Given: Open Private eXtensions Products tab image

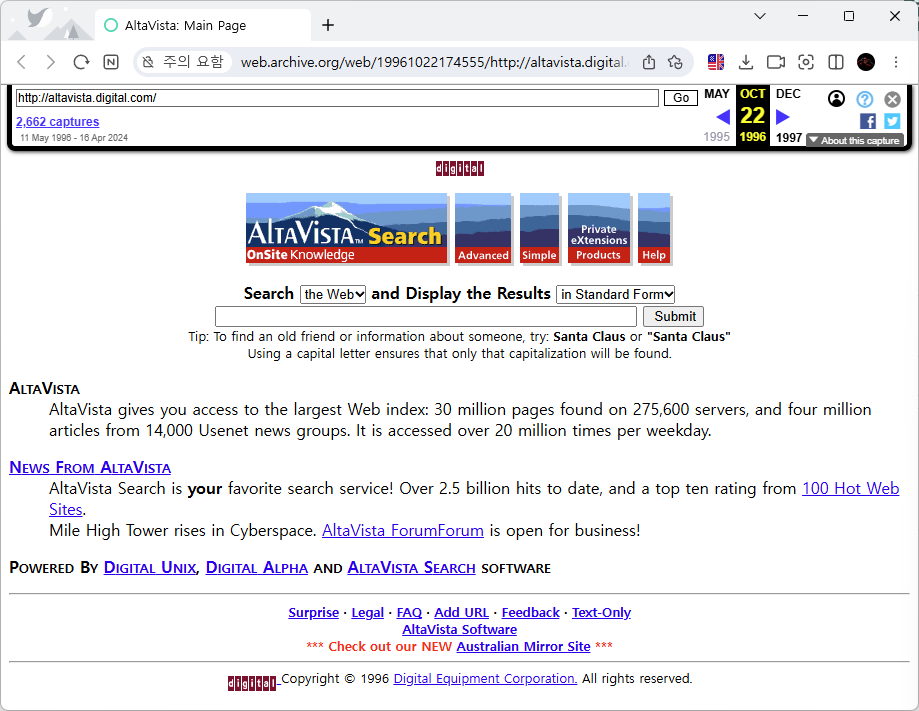Looking at the screenshot, I should click(599, 228).
